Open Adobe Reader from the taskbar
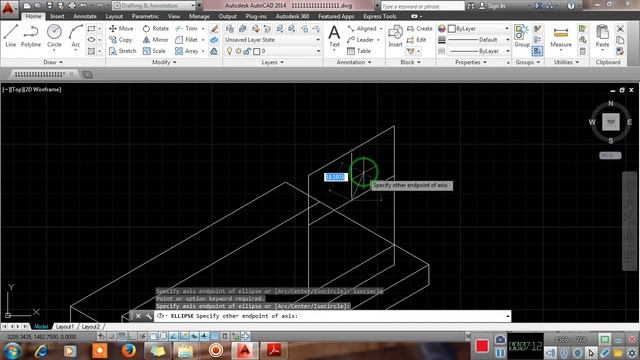Screen dimensions: 640x360 [x=274, y=350]
